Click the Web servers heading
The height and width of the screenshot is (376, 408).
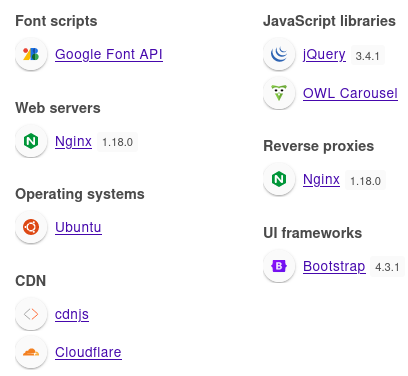pyautogui.click(x=58, y=108)
